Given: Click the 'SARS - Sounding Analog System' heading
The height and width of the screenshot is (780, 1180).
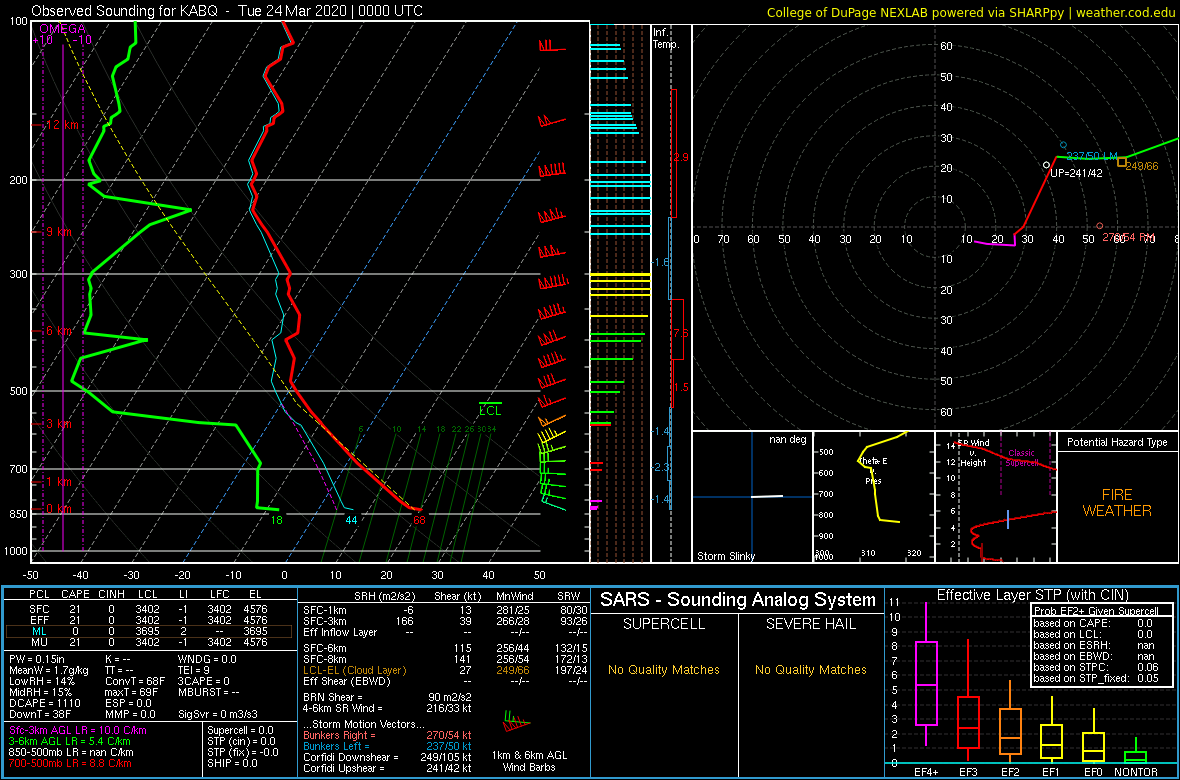Looking at the screenshot, I should (x=738, y=600).
